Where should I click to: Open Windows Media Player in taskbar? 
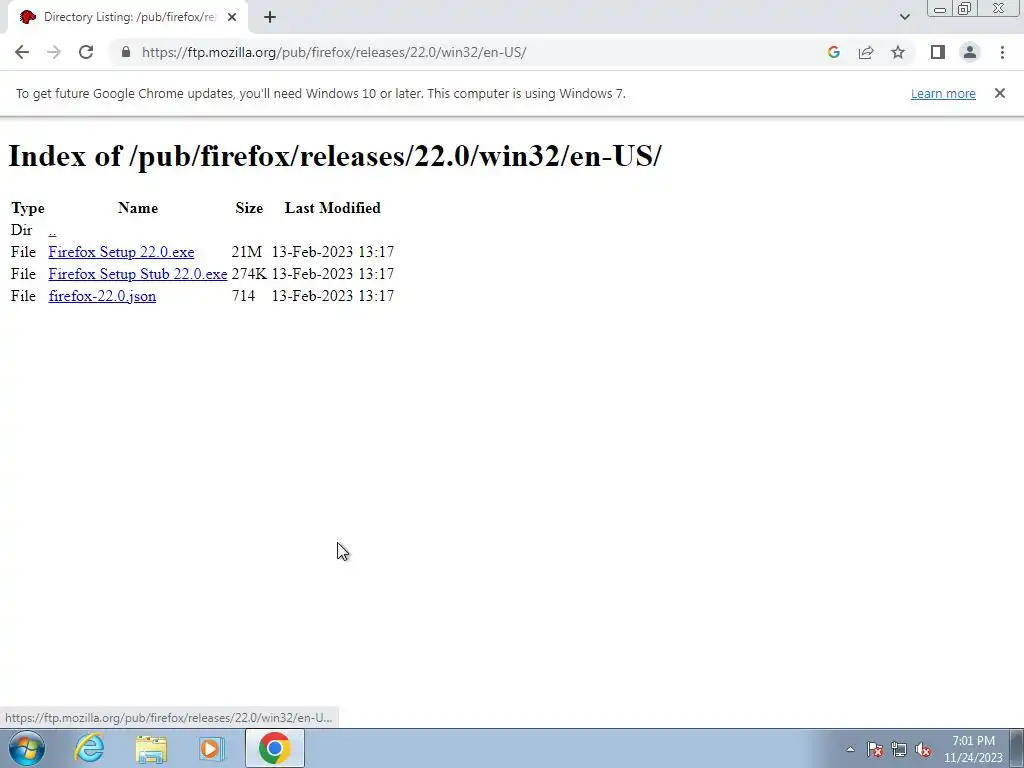click(211, 748)
